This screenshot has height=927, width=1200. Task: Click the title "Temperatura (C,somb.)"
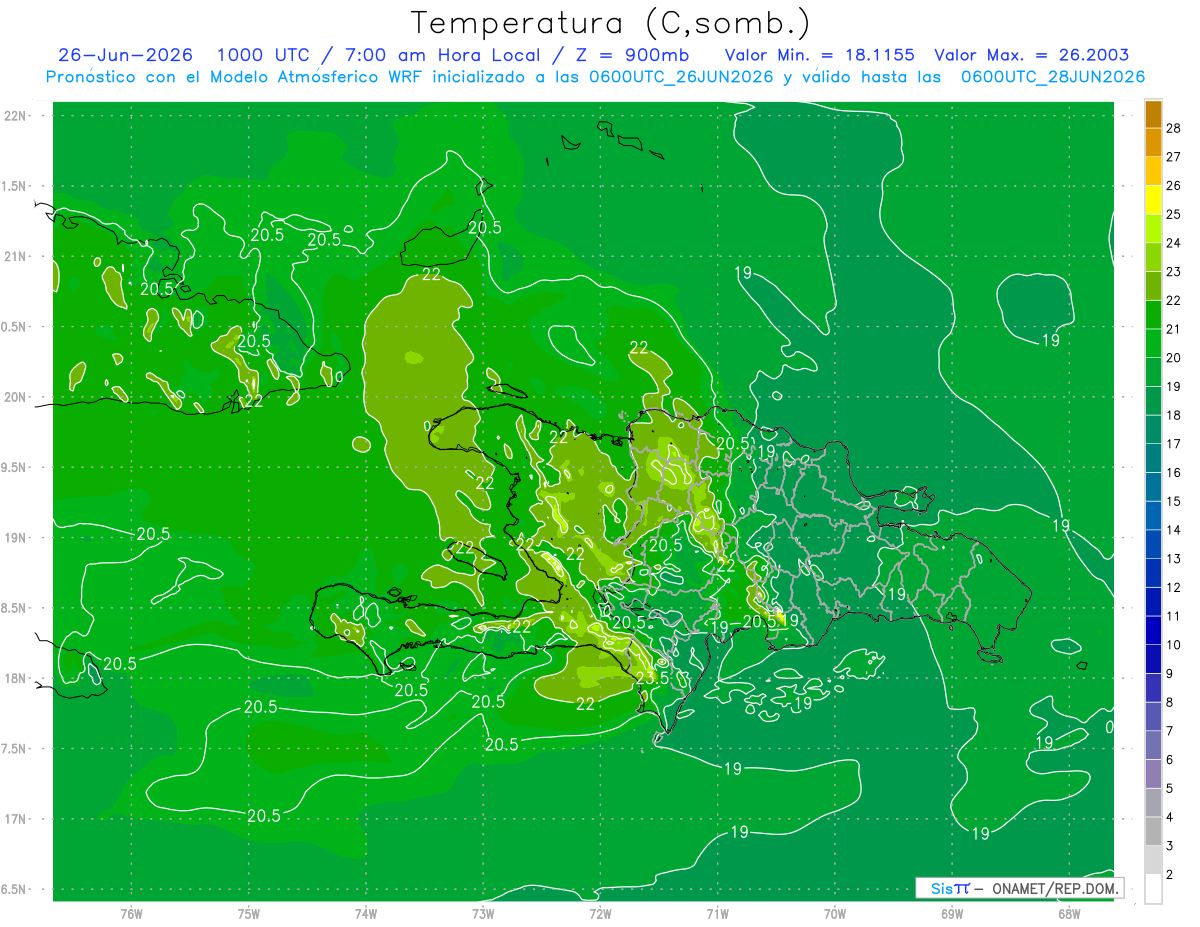(611, 23)
